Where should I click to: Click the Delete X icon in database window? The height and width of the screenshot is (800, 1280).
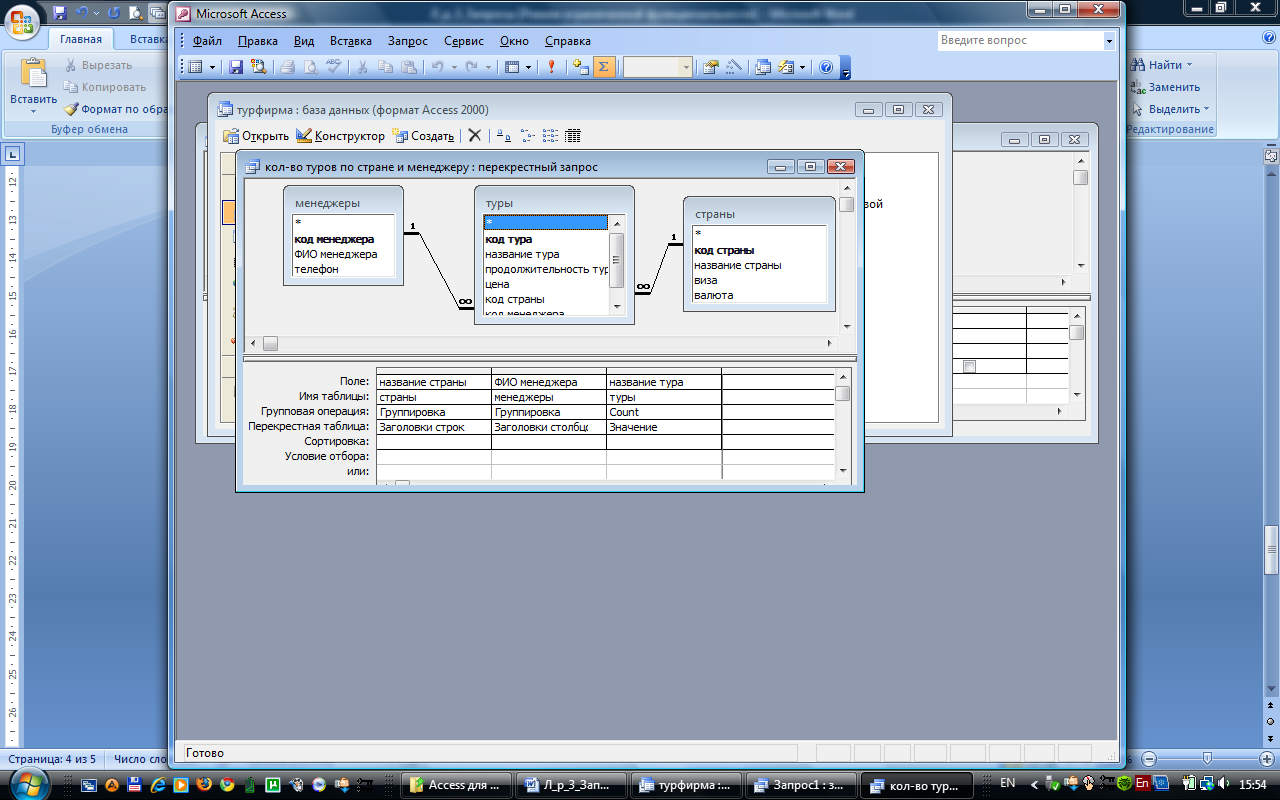click(x=475, y=136)
